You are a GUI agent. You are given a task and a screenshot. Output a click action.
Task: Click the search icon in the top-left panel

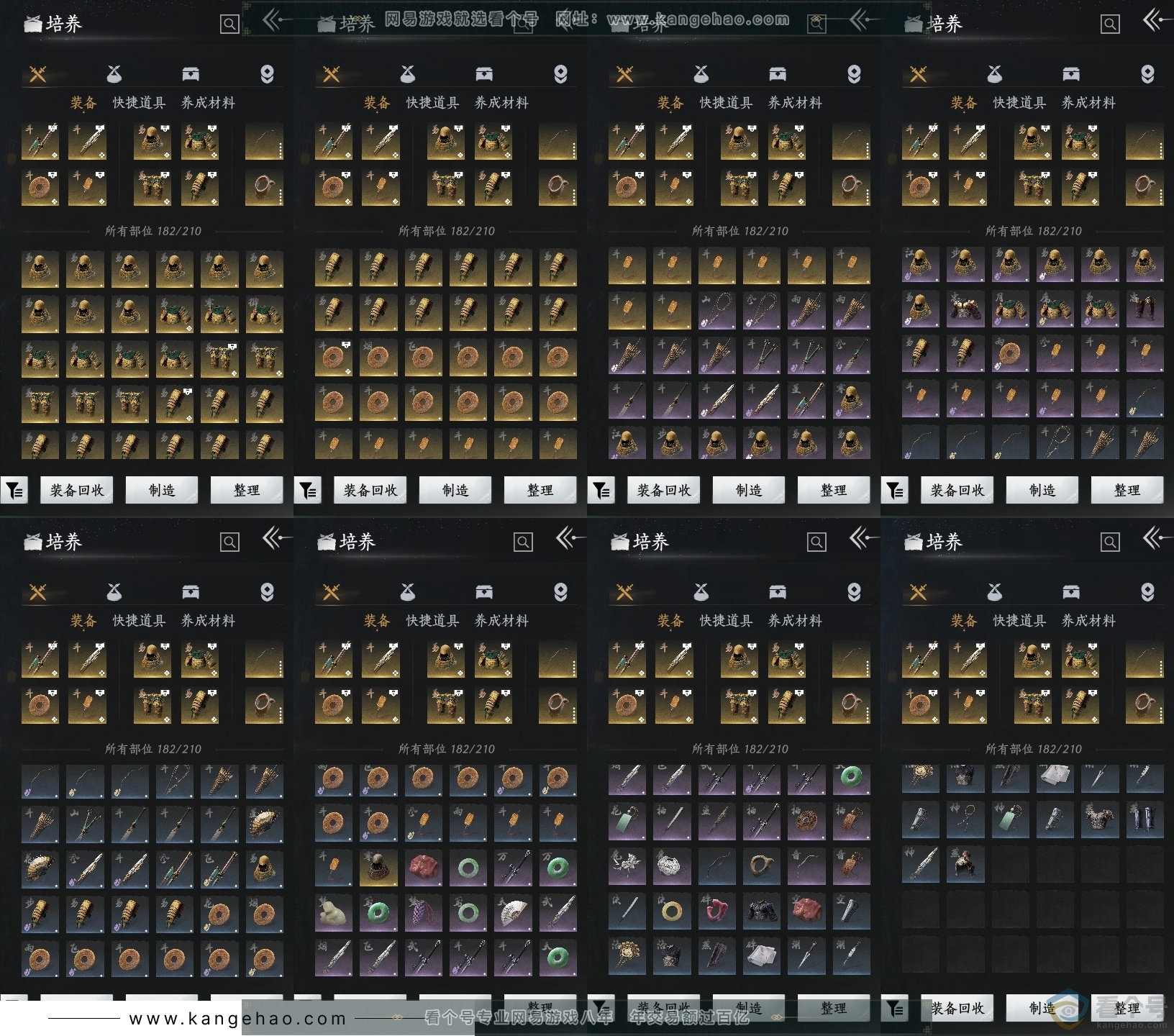tap(229, 24)
